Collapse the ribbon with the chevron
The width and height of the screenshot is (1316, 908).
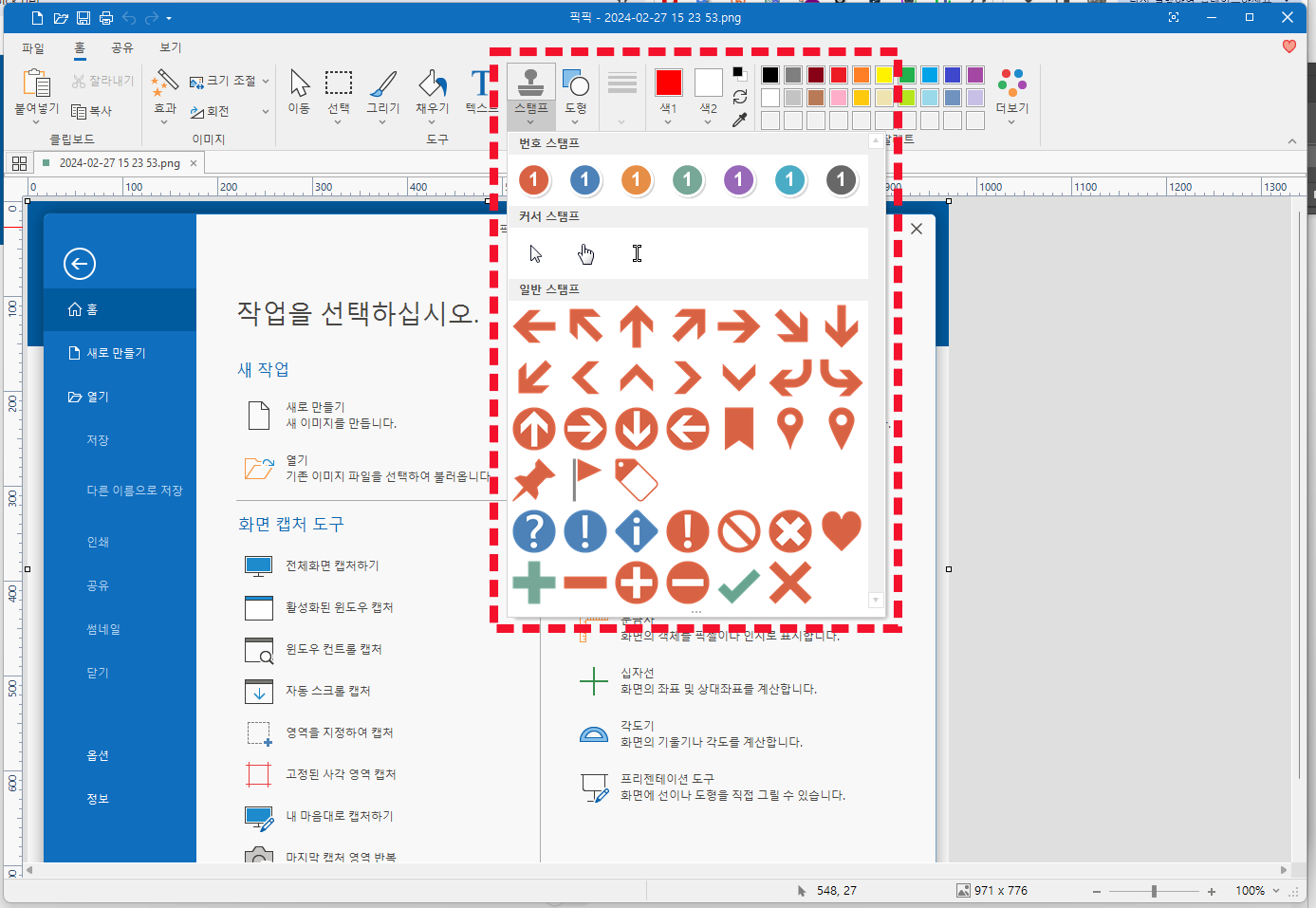1291,141
